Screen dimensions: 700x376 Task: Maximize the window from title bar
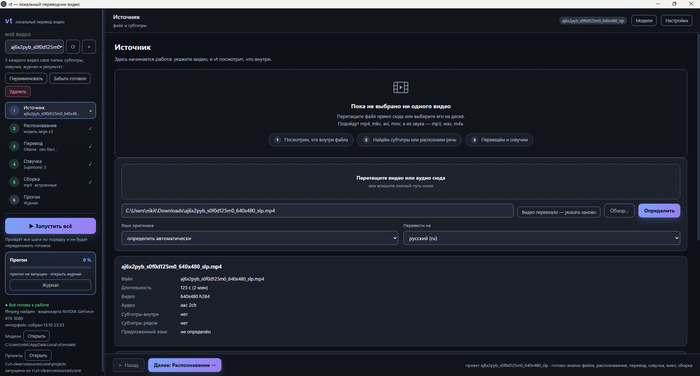pos(674,4)
